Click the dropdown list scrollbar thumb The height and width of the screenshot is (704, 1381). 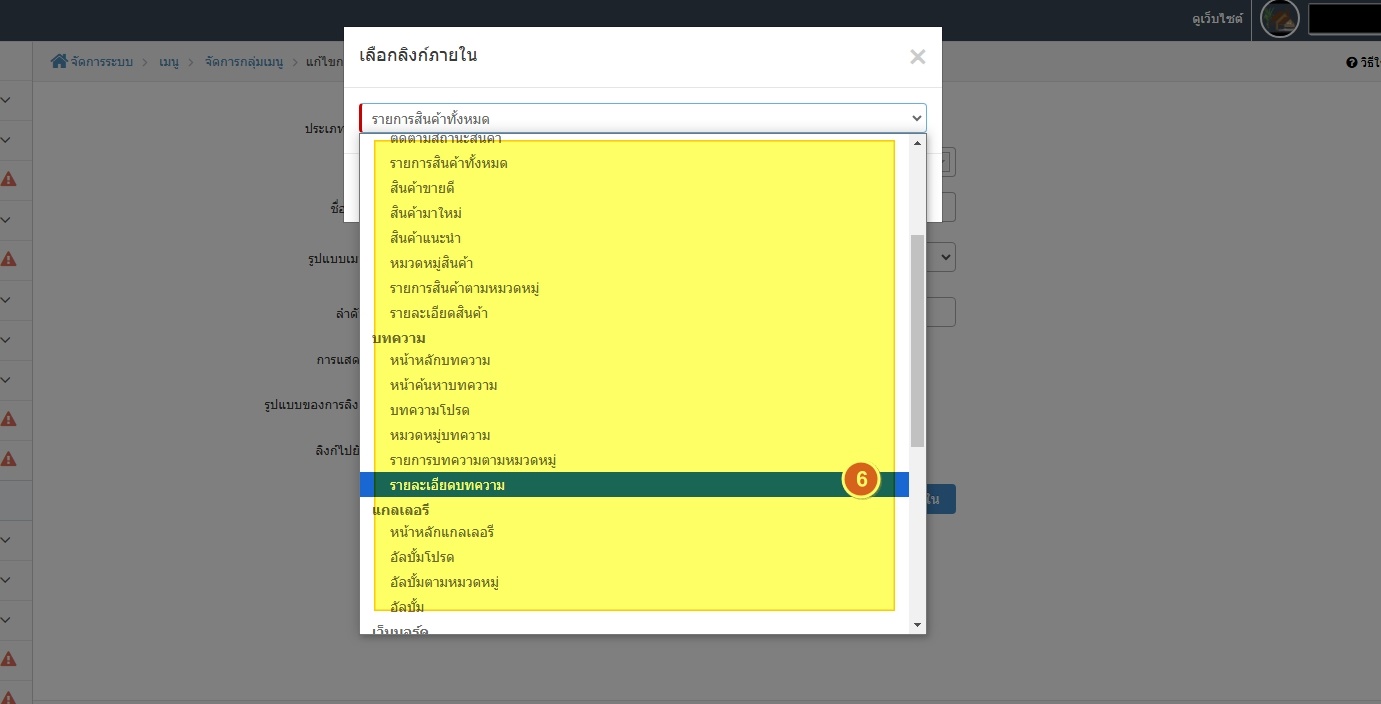[x=918, y=340]
